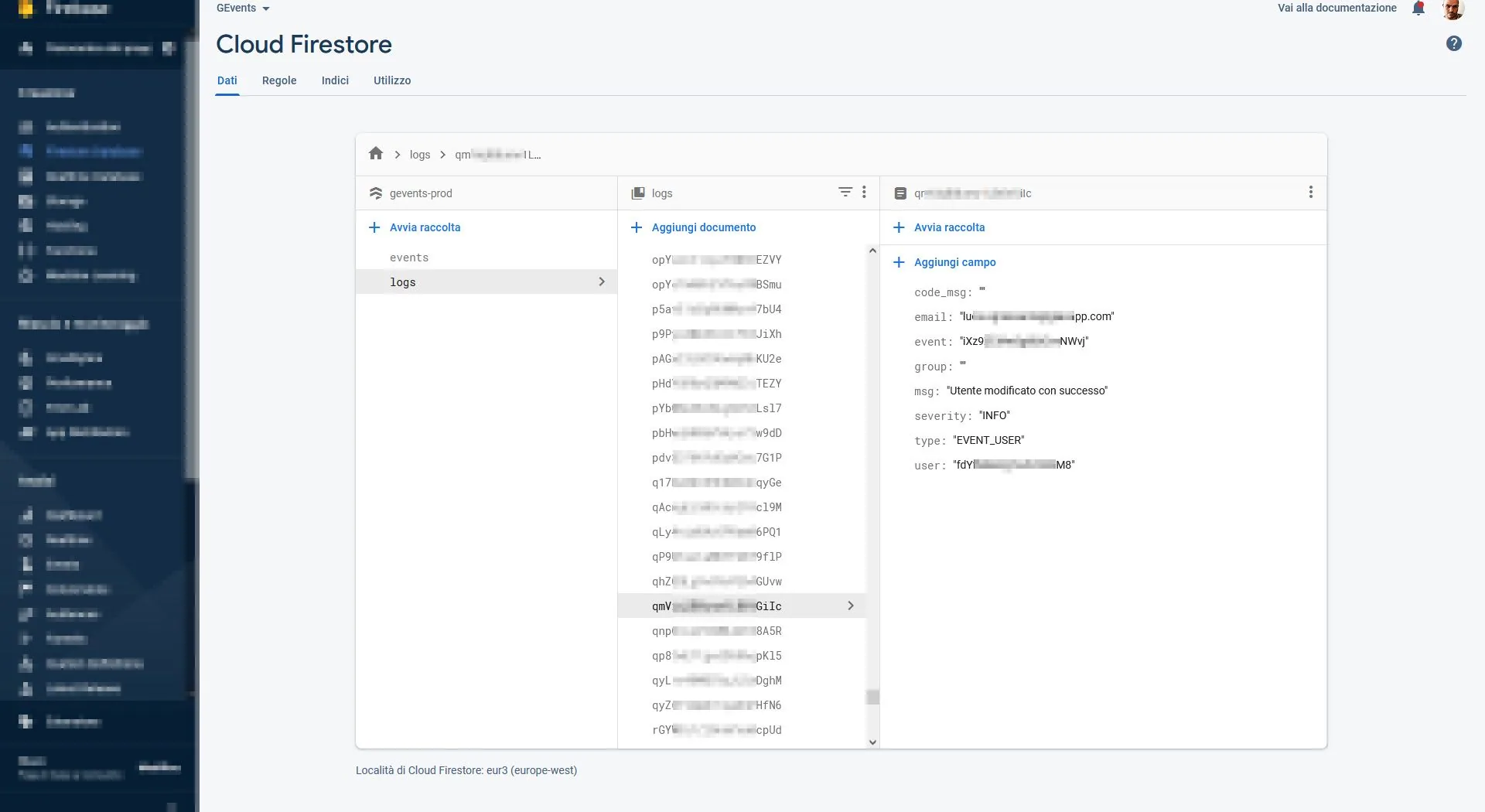Select the events collection
Screen dimensions: 1485x812
point(486,258)
